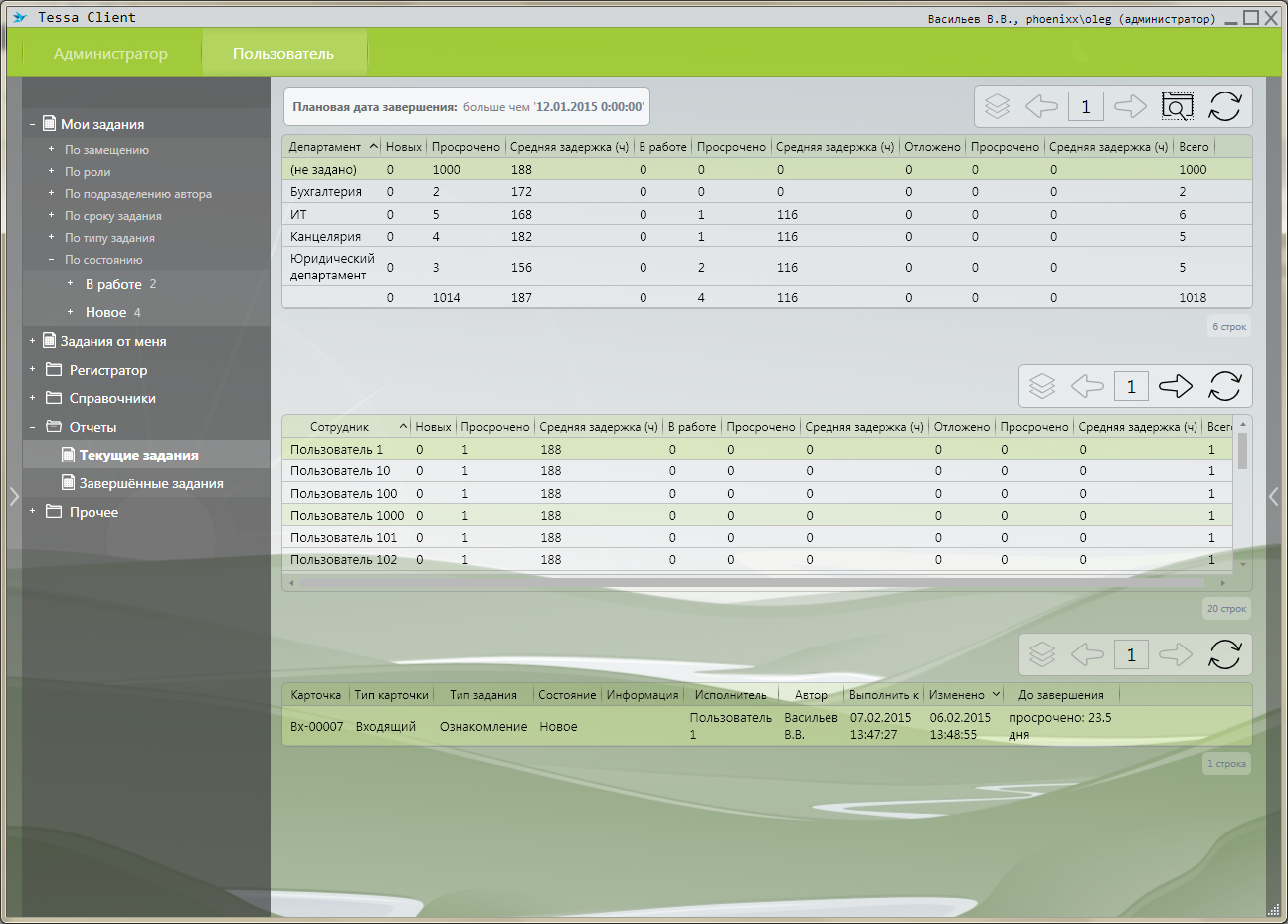
Task: Expand the 'Справочники' folder
Action: (x=32, y=398)
